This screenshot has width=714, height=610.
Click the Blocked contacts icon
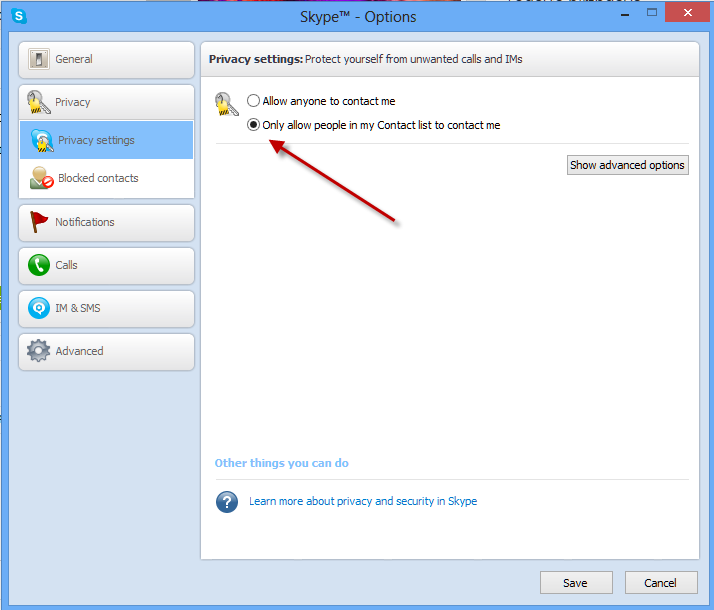pos(41,178)
